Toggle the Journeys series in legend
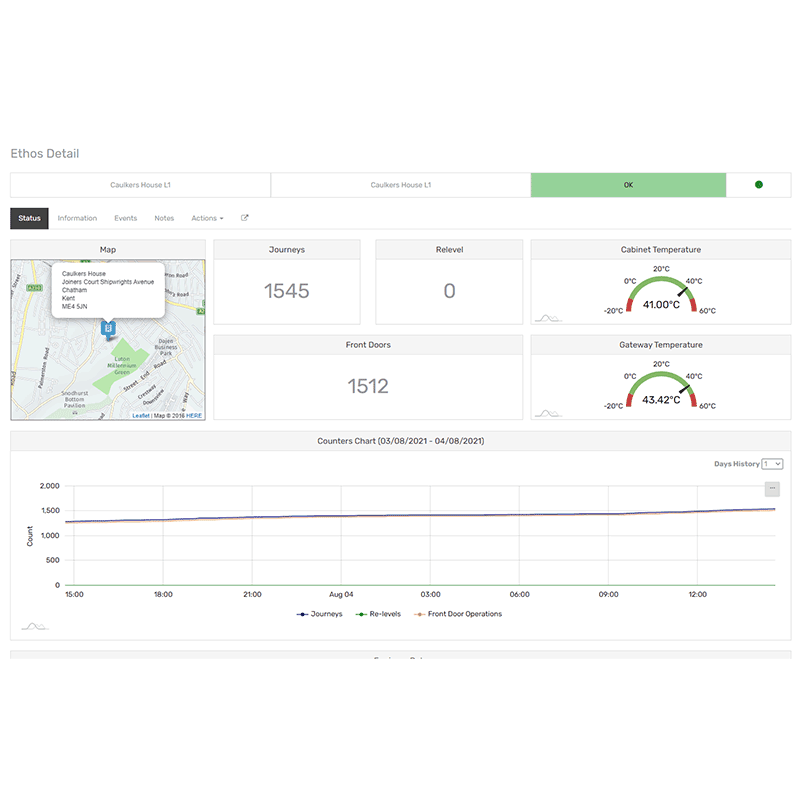Viewport: 800px width, 800px height. pyautogui.click(x=320, y=614)
